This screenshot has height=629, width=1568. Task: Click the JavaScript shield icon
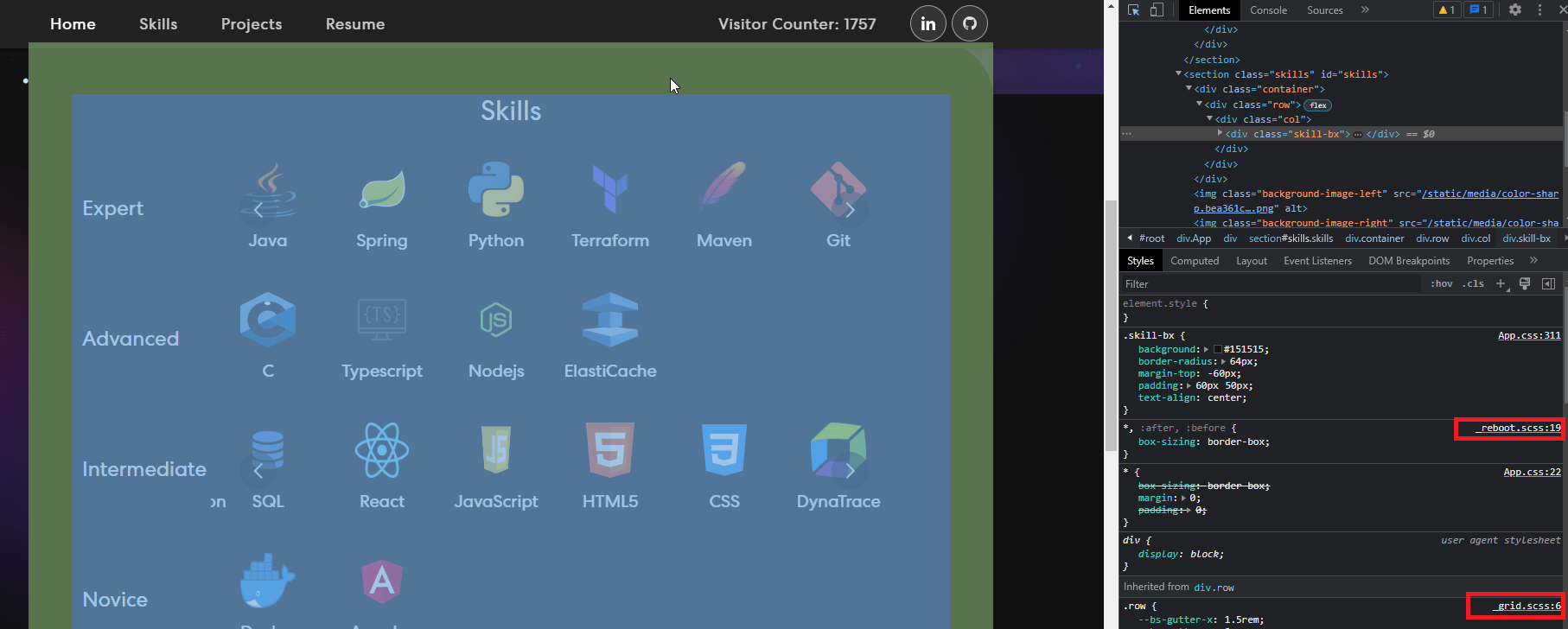[x=496, y=450]
